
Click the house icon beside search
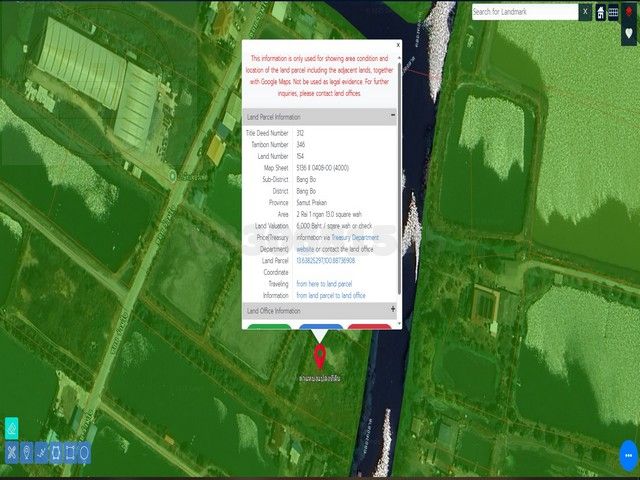(x=601, y=12)
